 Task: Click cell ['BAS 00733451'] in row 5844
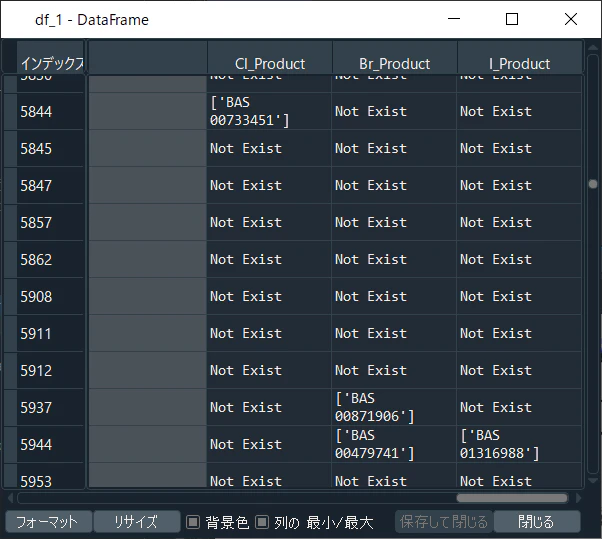tap(269, 111)
